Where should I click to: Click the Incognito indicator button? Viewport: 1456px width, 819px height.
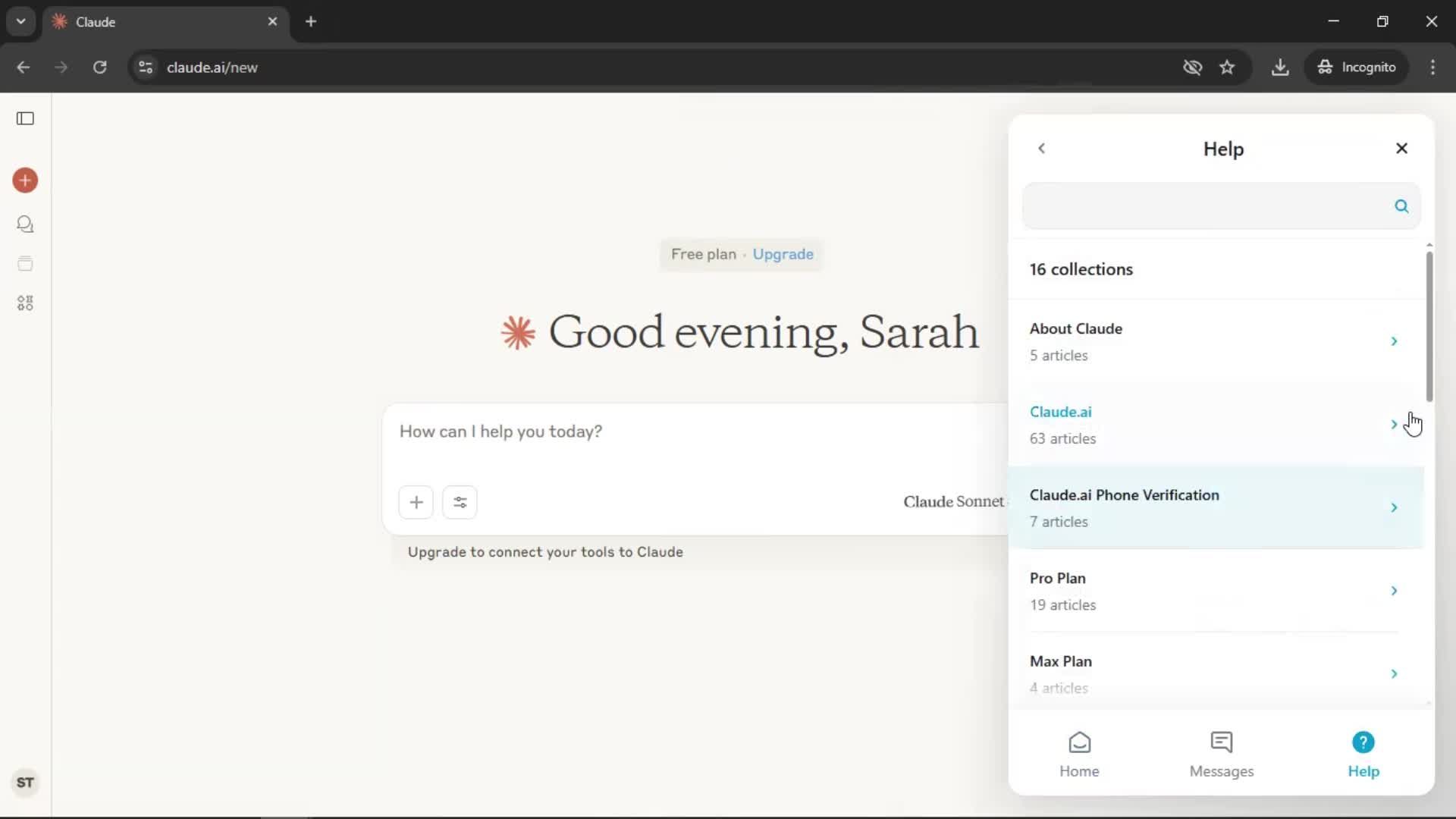coord(1357,67)
